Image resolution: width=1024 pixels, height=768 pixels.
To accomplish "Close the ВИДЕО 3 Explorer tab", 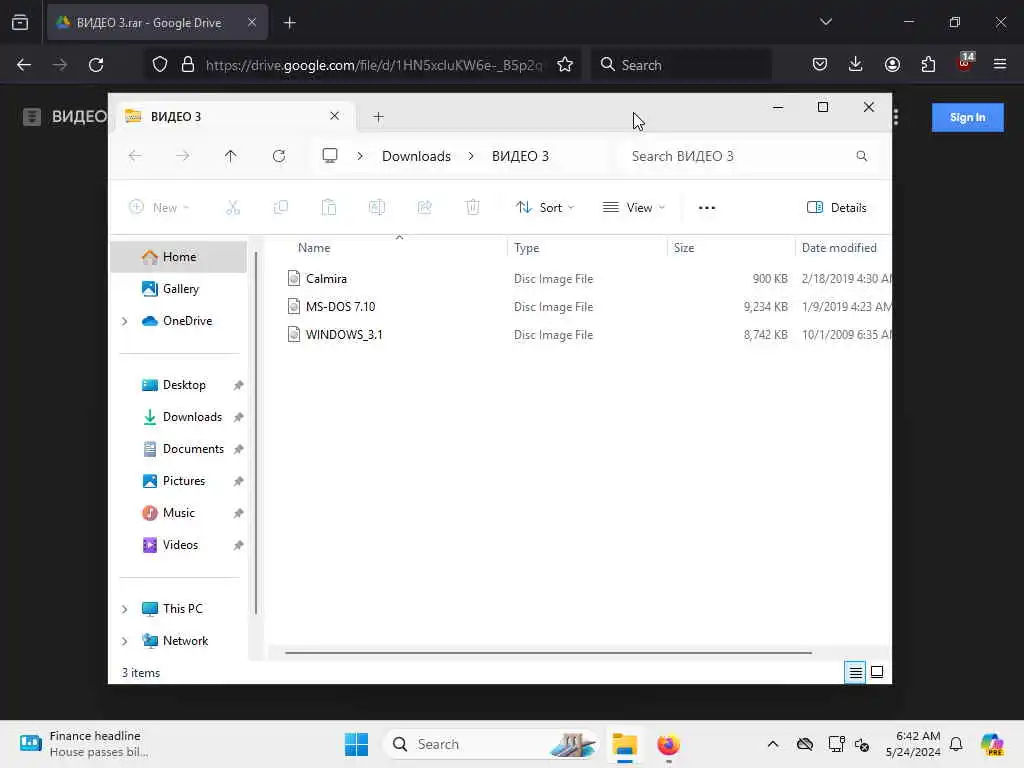I will point(334,116).
